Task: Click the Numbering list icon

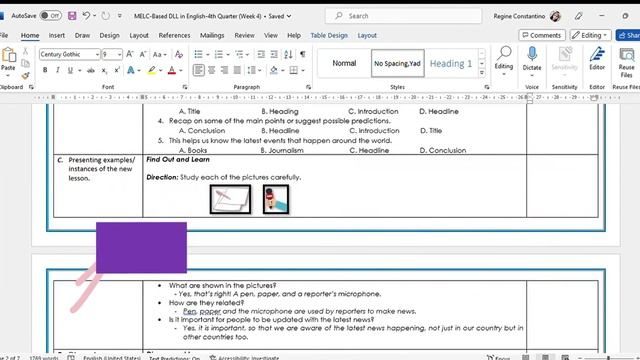Action: 219,54
